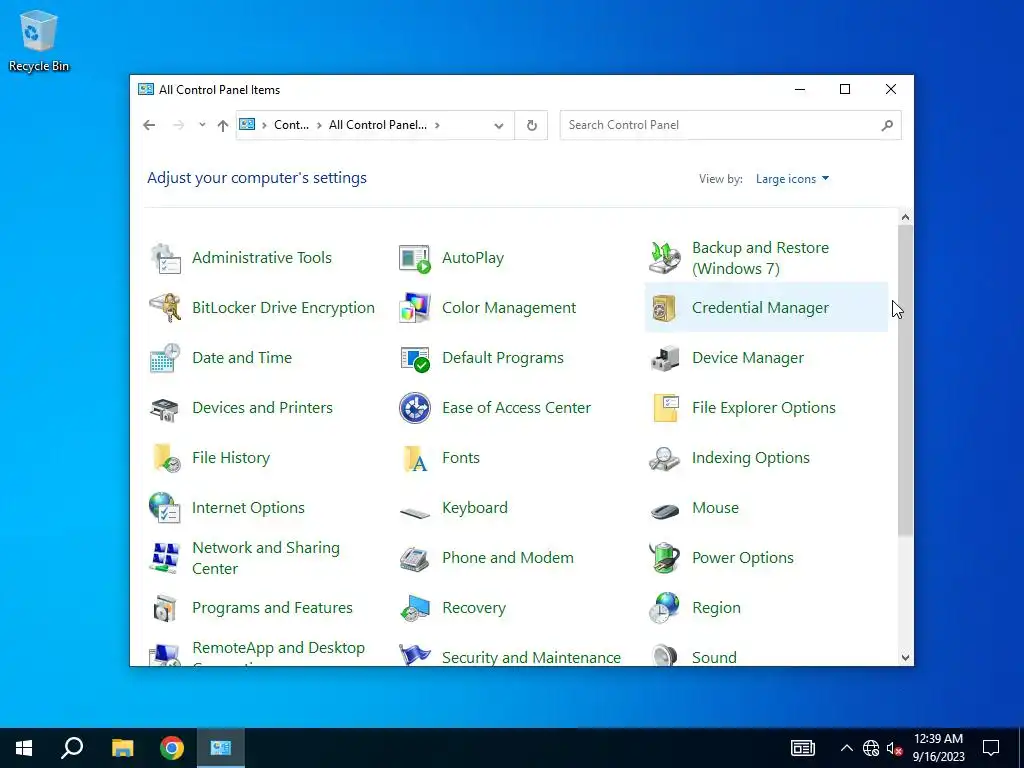Click the Device Manager link
The image size is (1024, 768).
(748, 358)
